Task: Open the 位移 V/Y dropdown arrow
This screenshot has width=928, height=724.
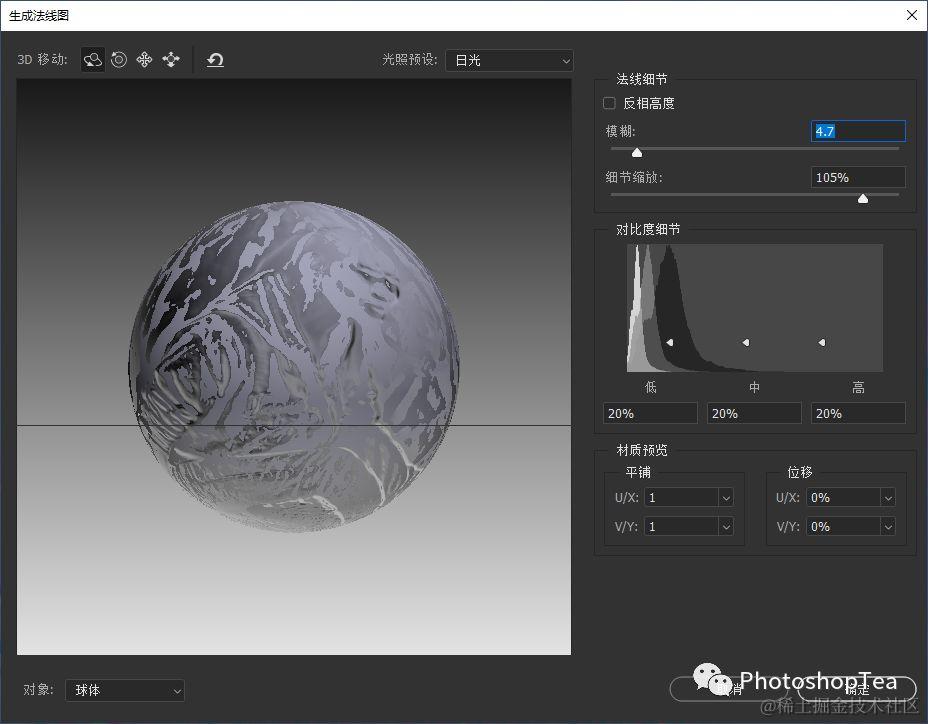Action: tap(888, 527)
